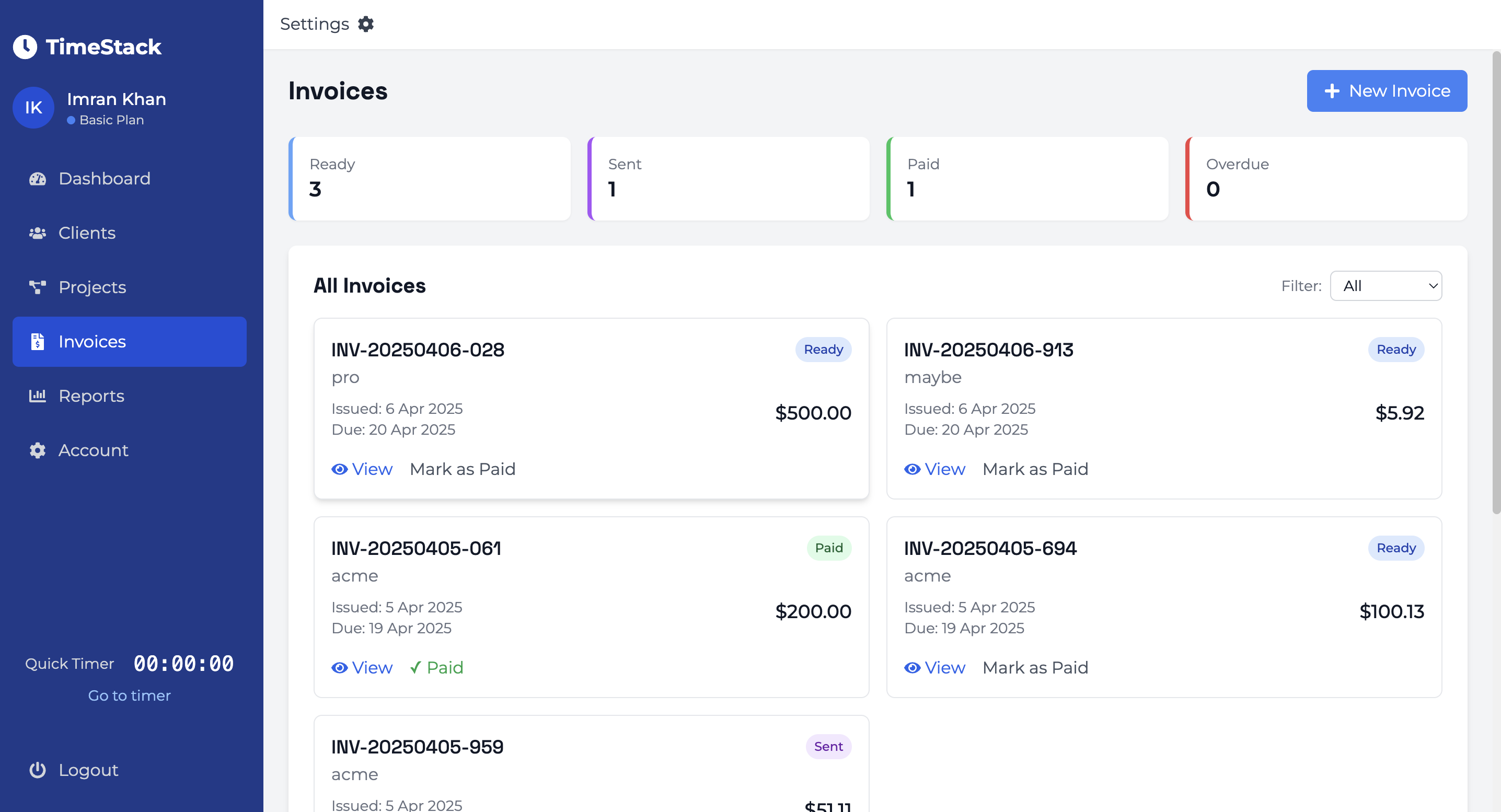This screenshot has height=812, width=1501.
Task: Click the Overdue summary card
Action: click(x=1326, y=179)
